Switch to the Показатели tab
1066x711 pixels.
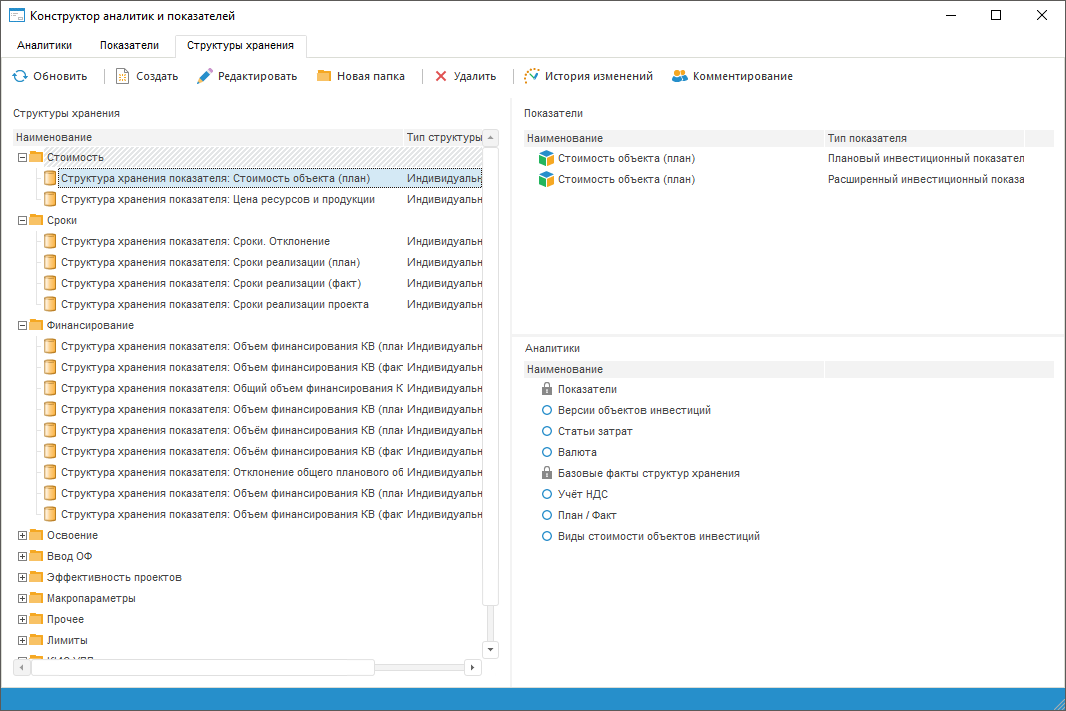(x=129, y=45)
